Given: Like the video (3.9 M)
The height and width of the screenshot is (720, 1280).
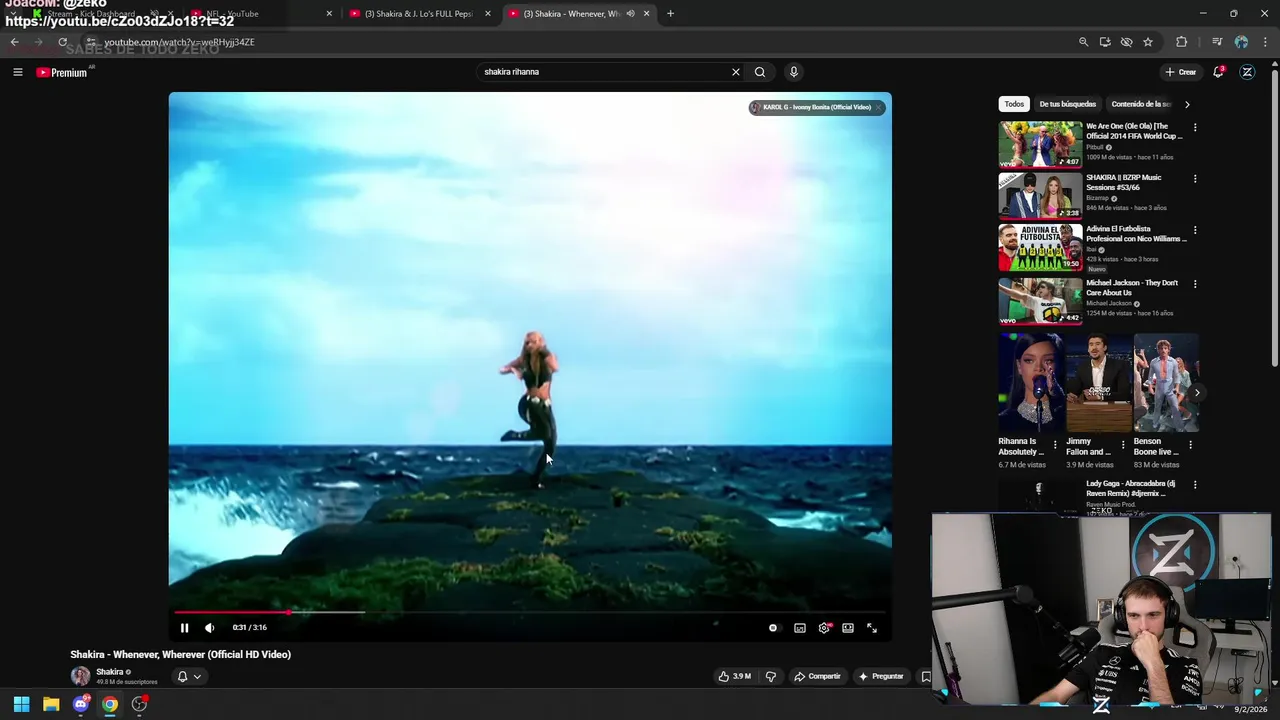Looking at the screenshot, I should click(734, 677).
